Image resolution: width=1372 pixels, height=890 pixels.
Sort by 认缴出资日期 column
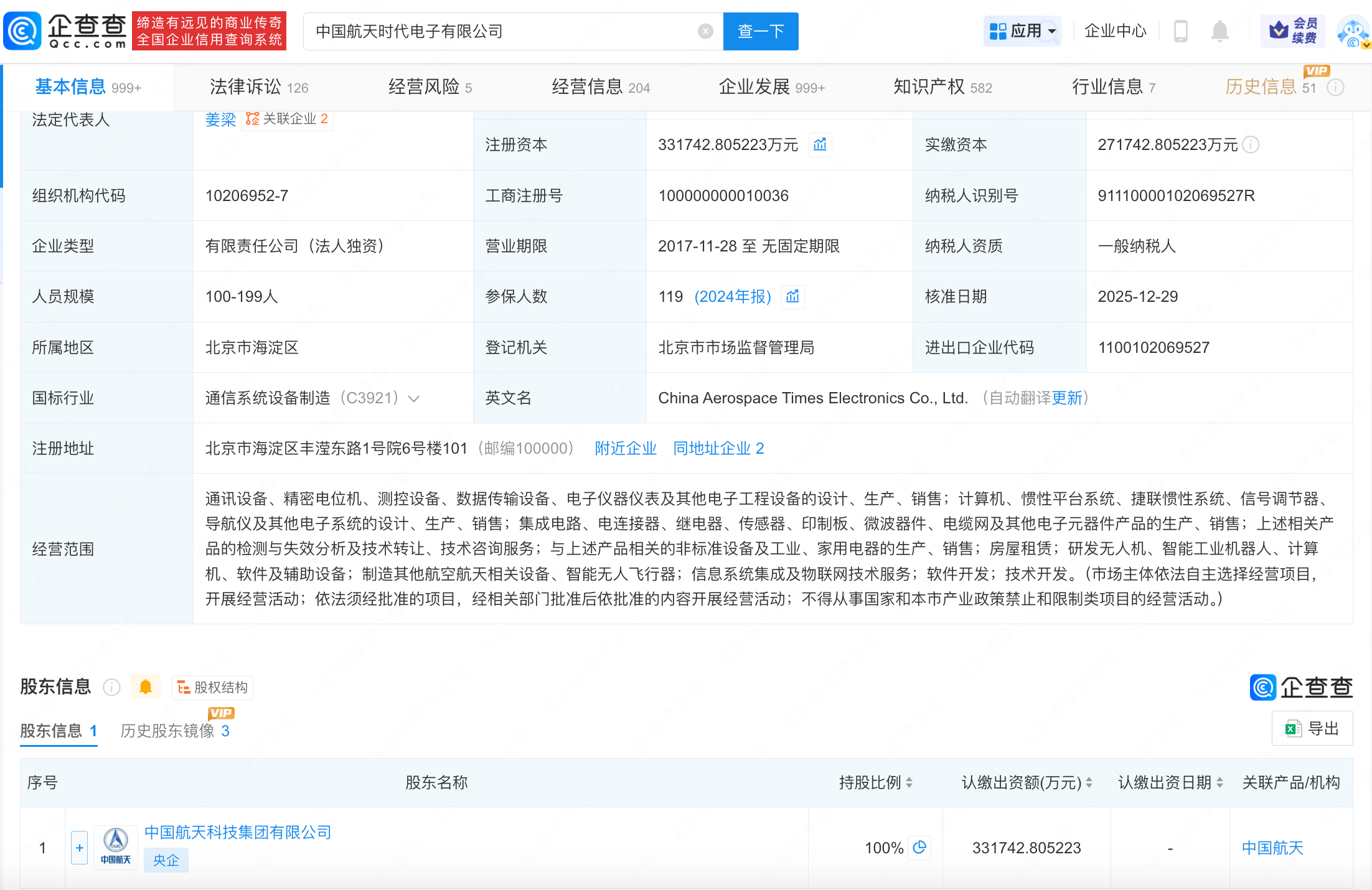[x=1219, y=782]
